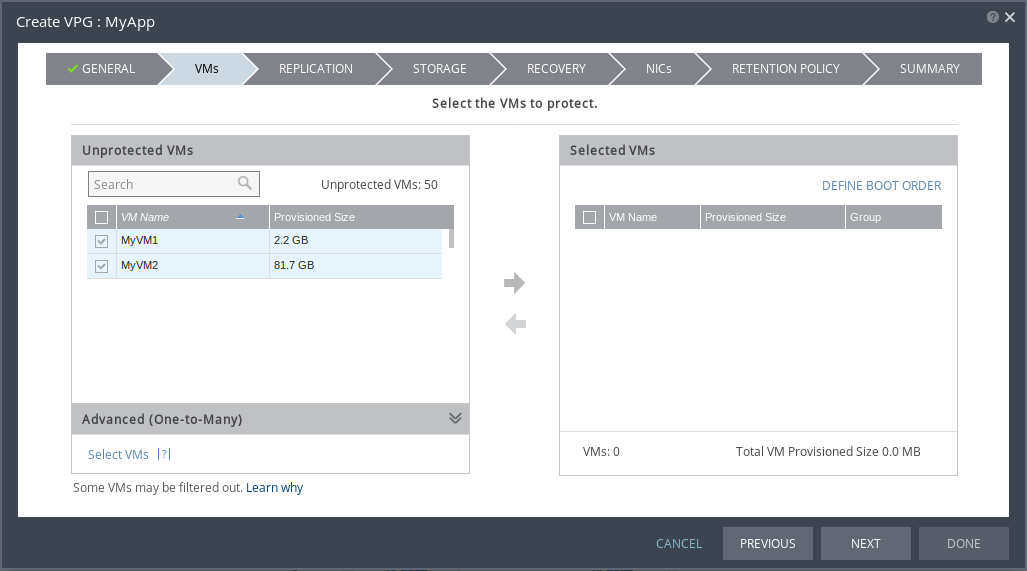Click the right arrow to add VMs
The image size is (1027, 571).
(514, 284)
